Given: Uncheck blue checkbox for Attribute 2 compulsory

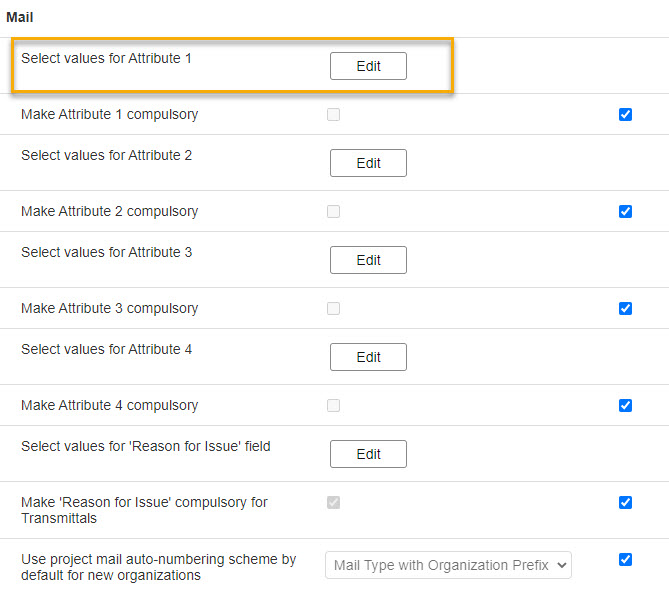Looking at the screenshot, I should pos(625,211).
